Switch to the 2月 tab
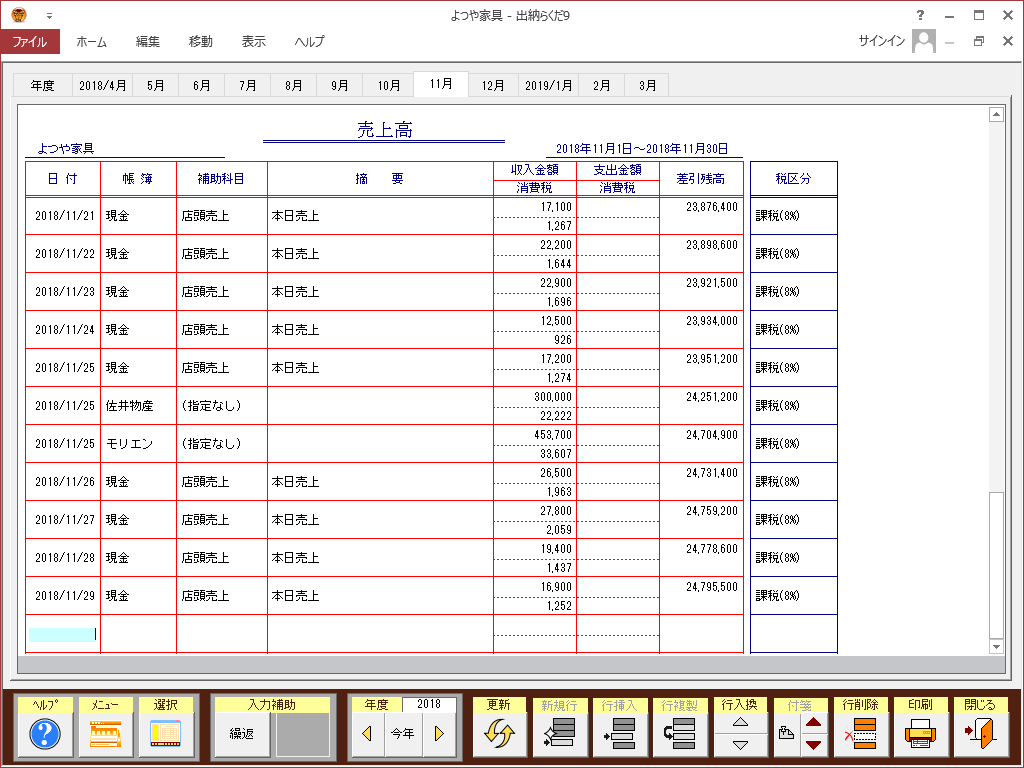 pos(601,86)
